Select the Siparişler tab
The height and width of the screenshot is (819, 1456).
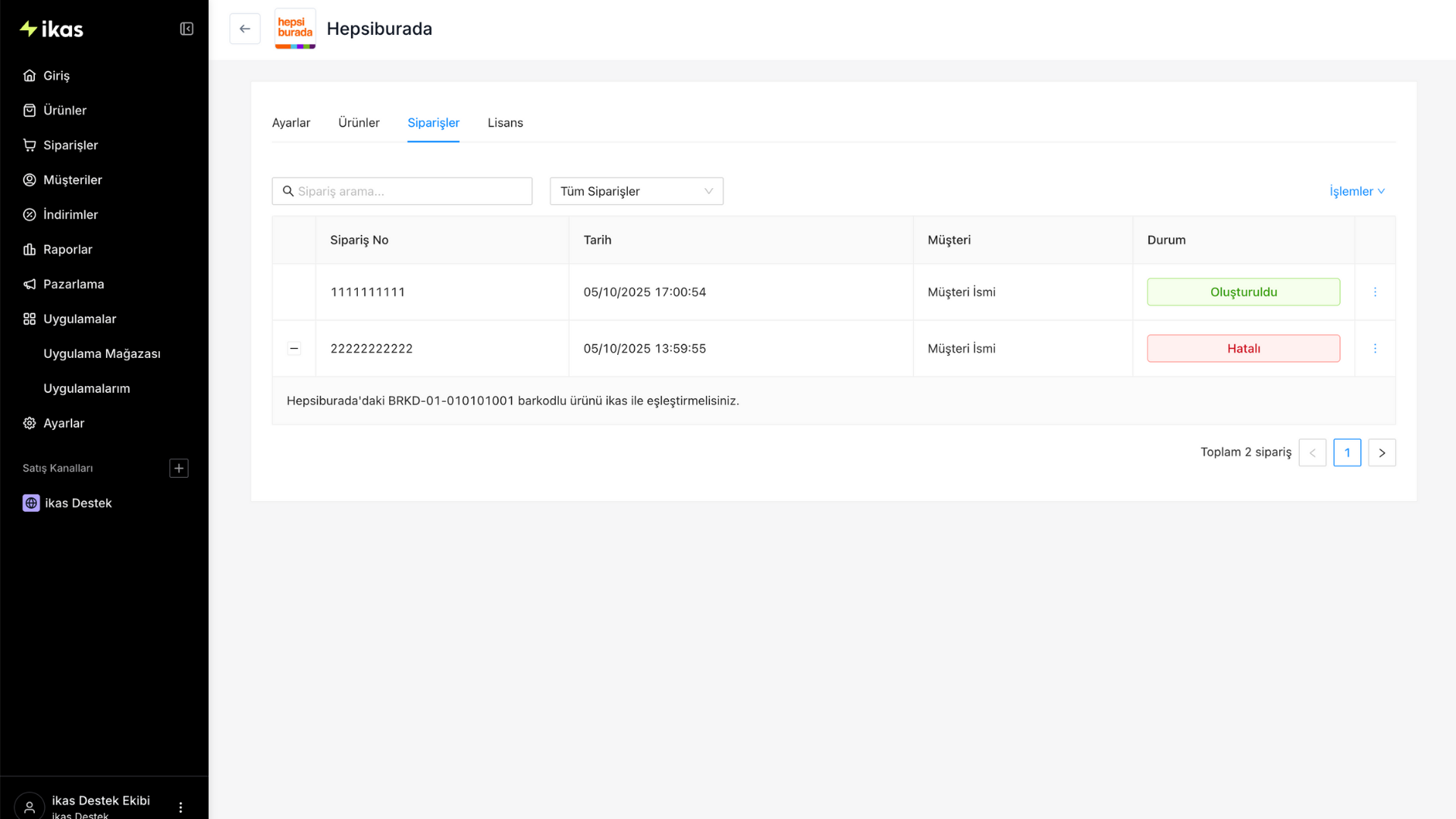click(434, 123)
